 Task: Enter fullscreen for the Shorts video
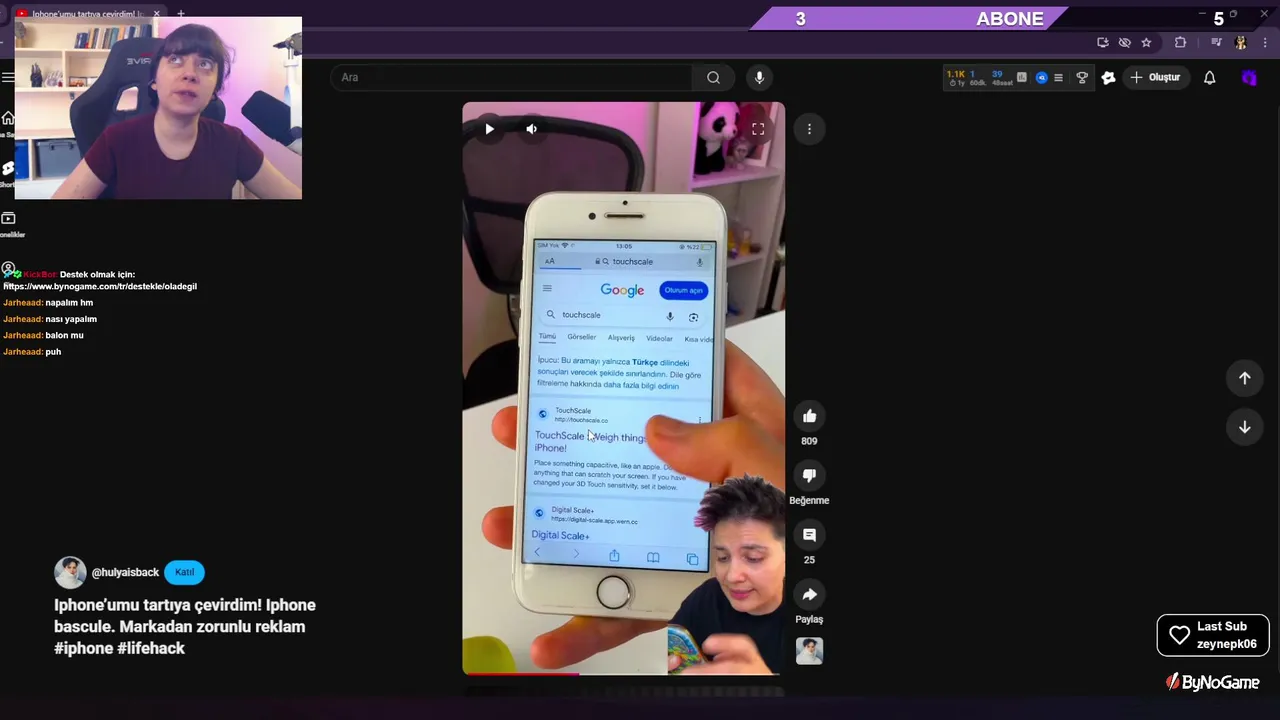click(x=758, y=128)
